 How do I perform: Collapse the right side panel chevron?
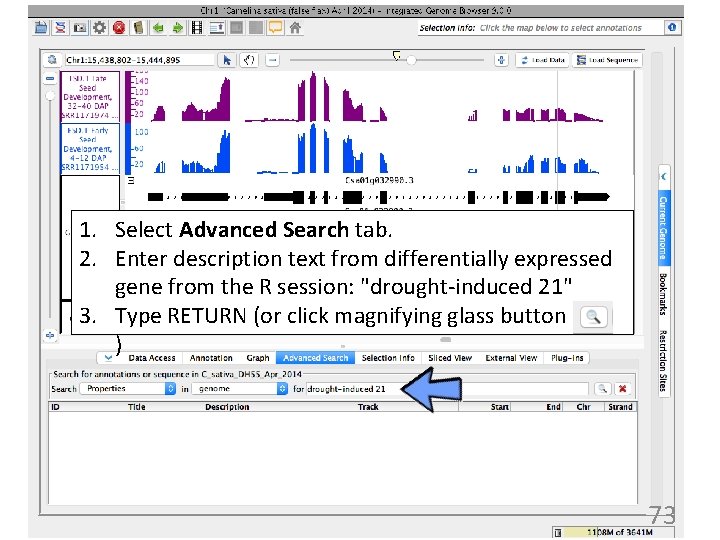(x=664, y=176)
